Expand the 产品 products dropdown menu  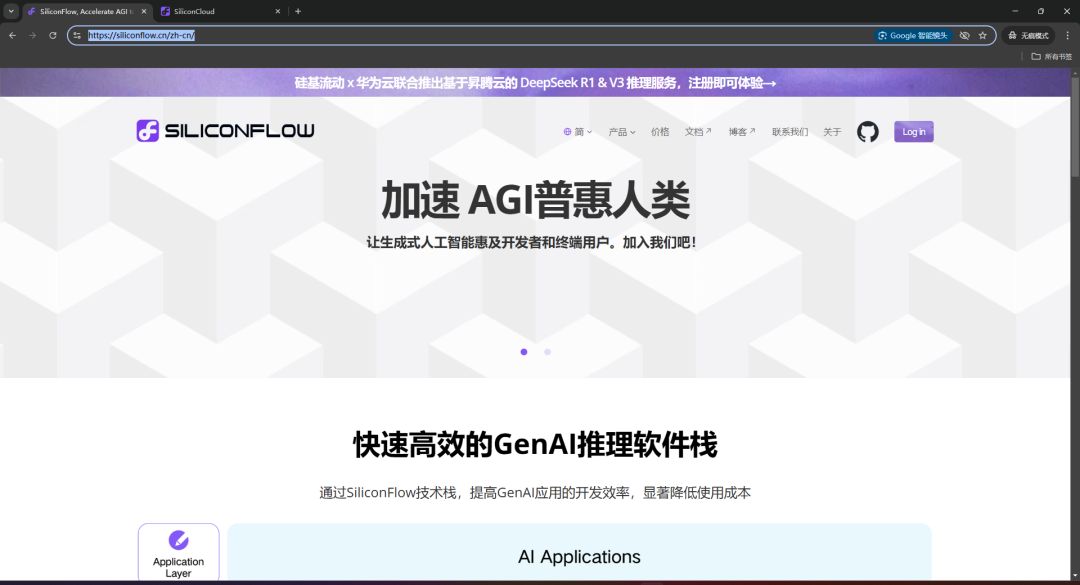[622, 132]
